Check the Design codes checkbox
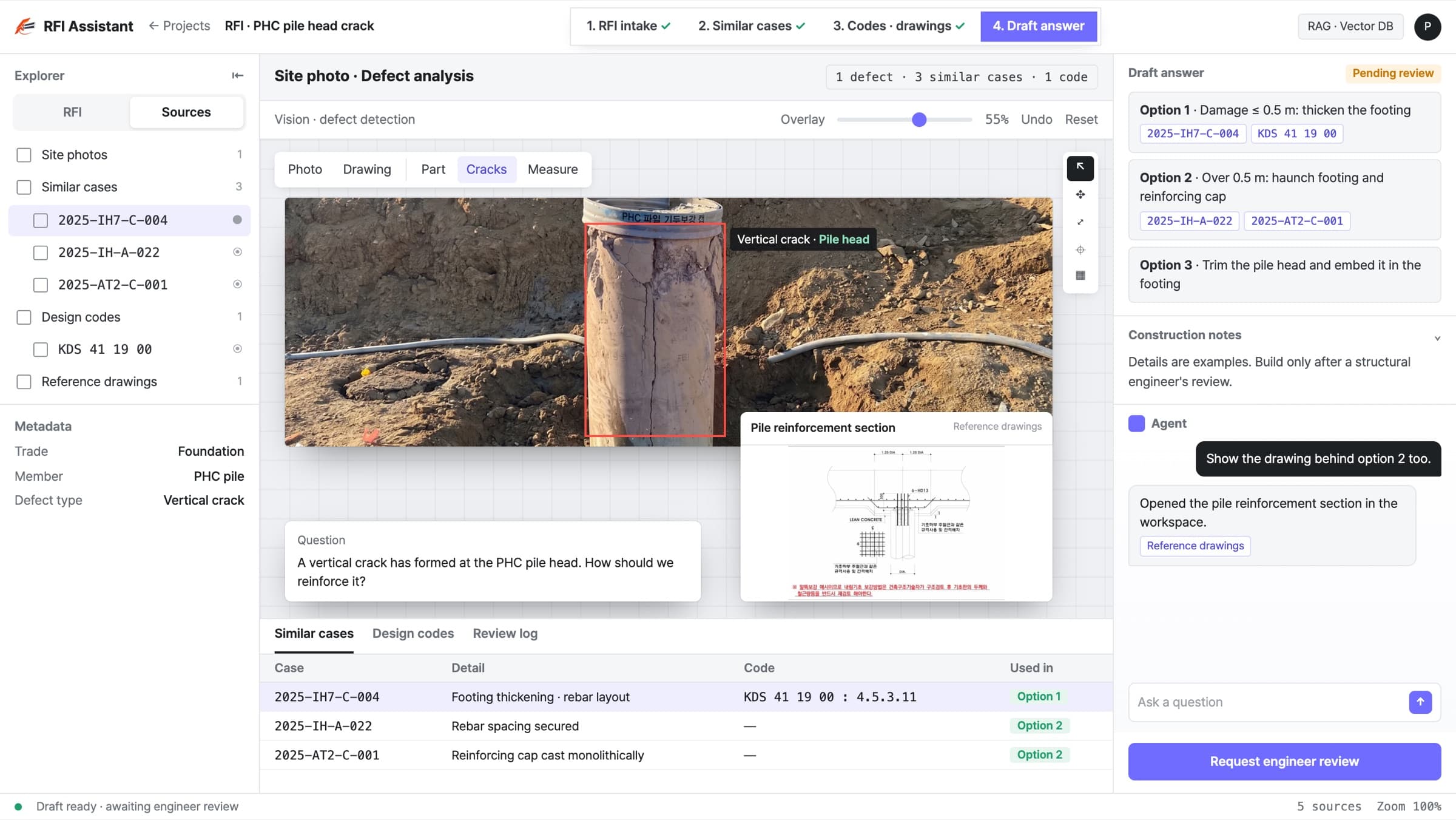1456x820 pixels. point(24,317)
